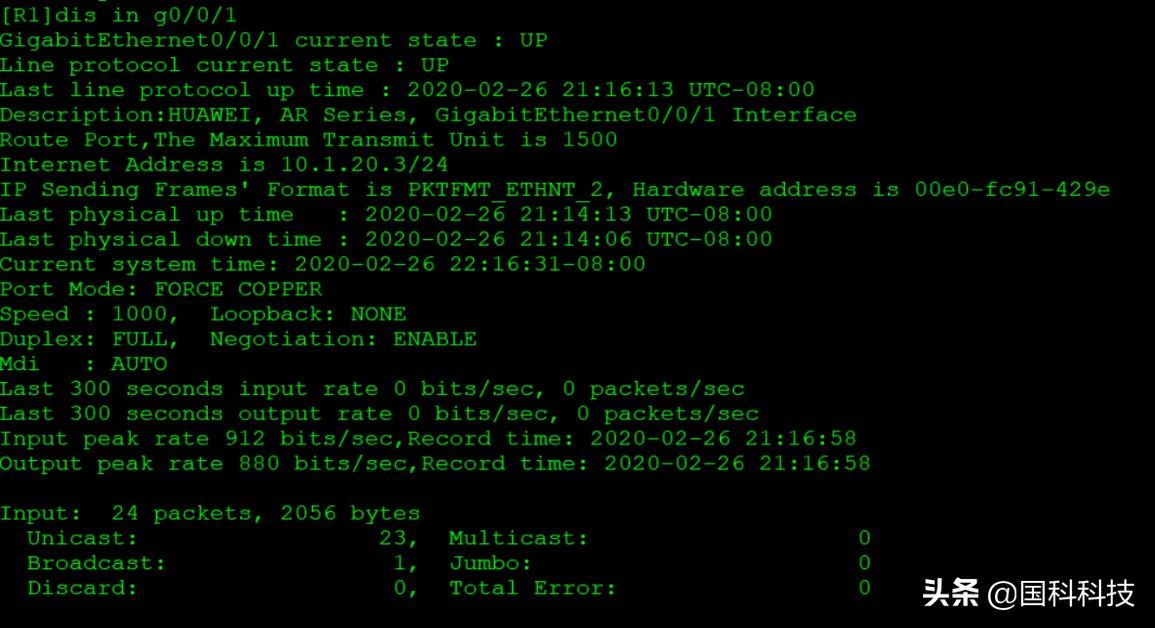Click the 头条 watermark logo
Screen dimensions: 1155x628
[950, 593]
